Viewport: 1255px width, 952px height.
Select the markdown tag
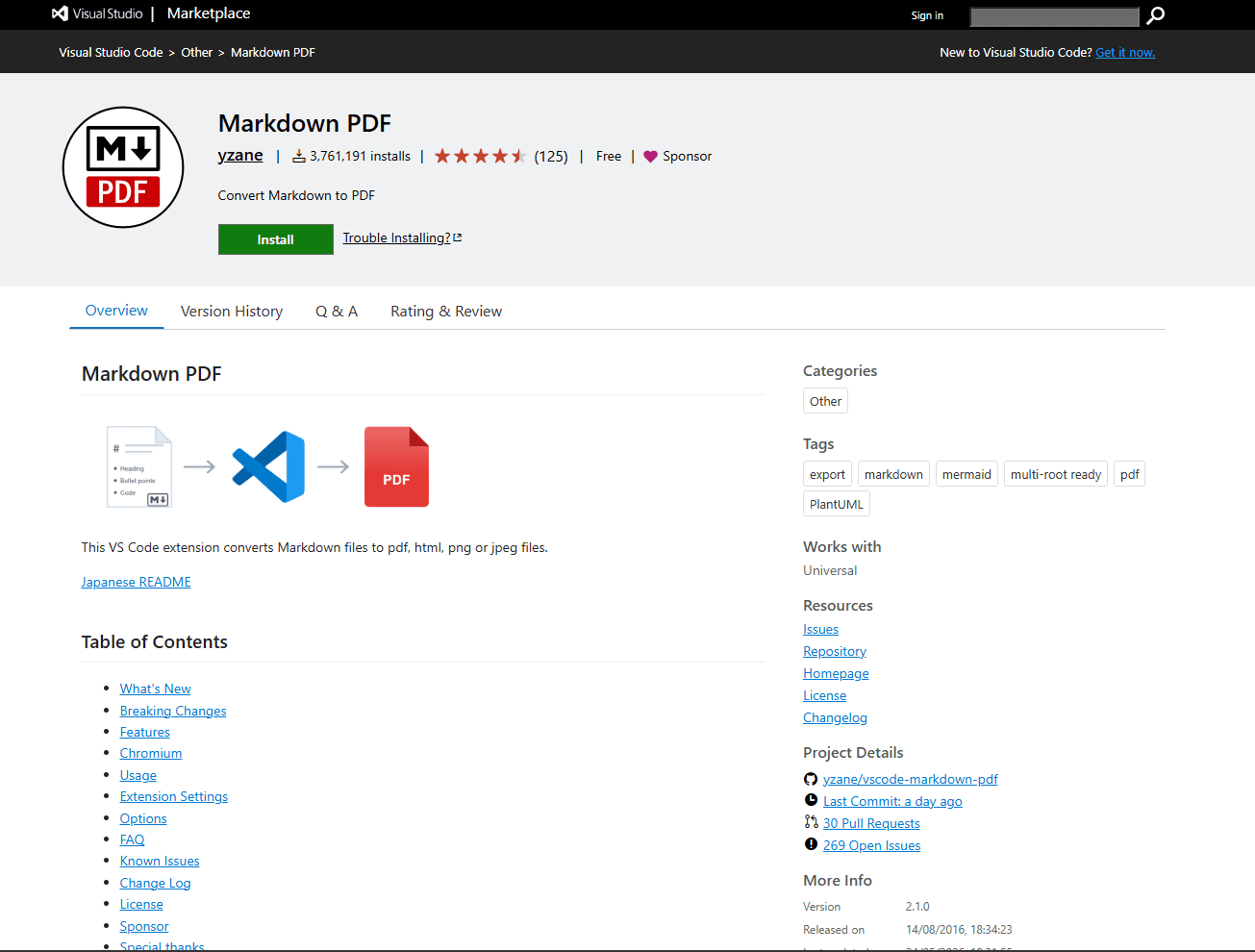tap(893, 474)
